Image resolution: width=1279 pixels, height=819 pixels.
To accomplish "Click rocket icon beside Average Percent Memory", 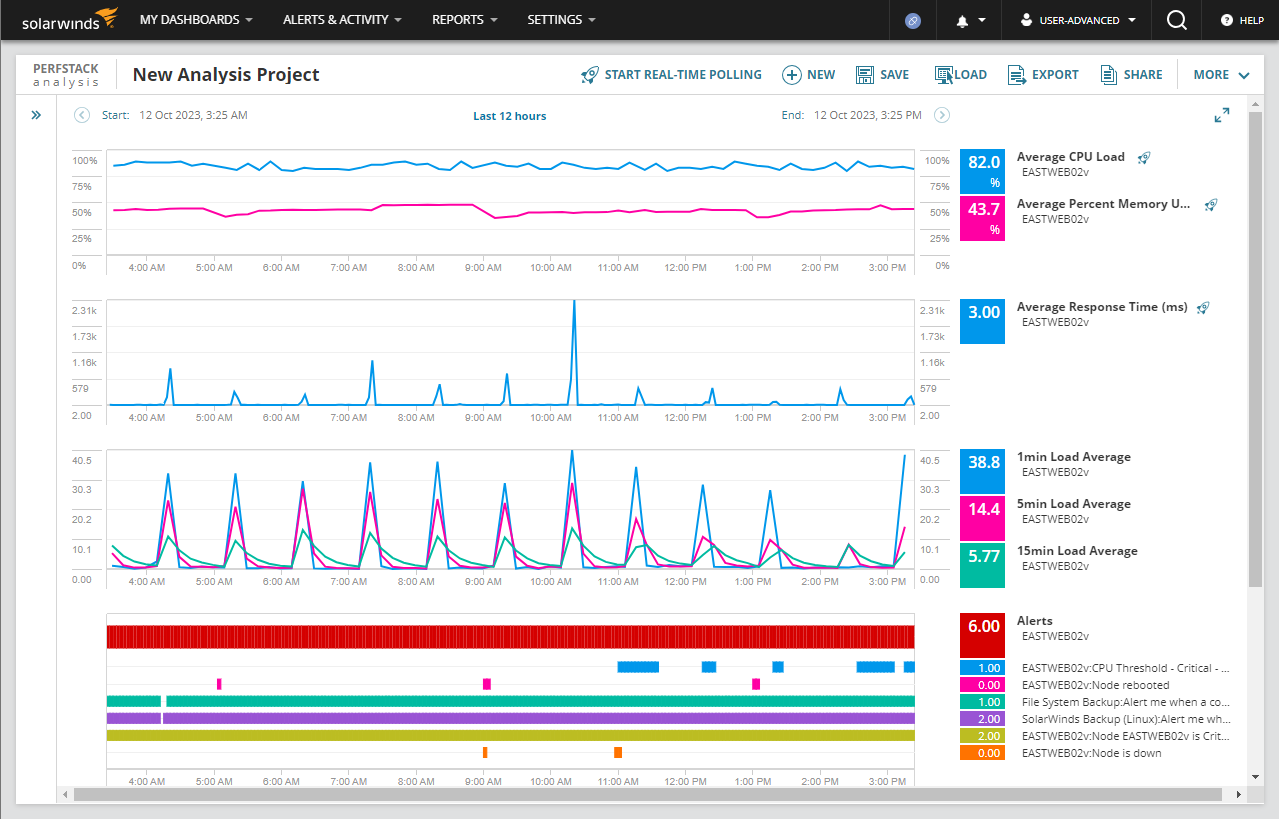I will coord(1211,204).
